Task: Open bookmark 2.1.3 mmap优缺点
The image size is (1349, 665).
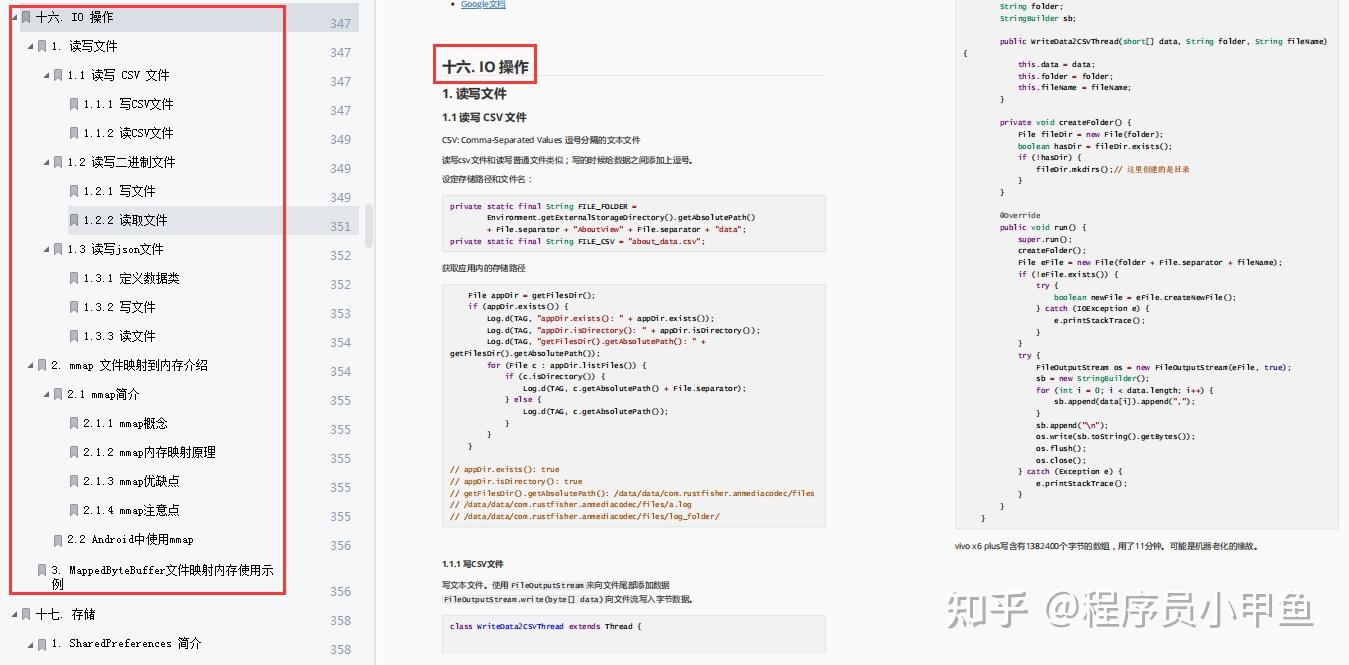Action: click(131, 481)
